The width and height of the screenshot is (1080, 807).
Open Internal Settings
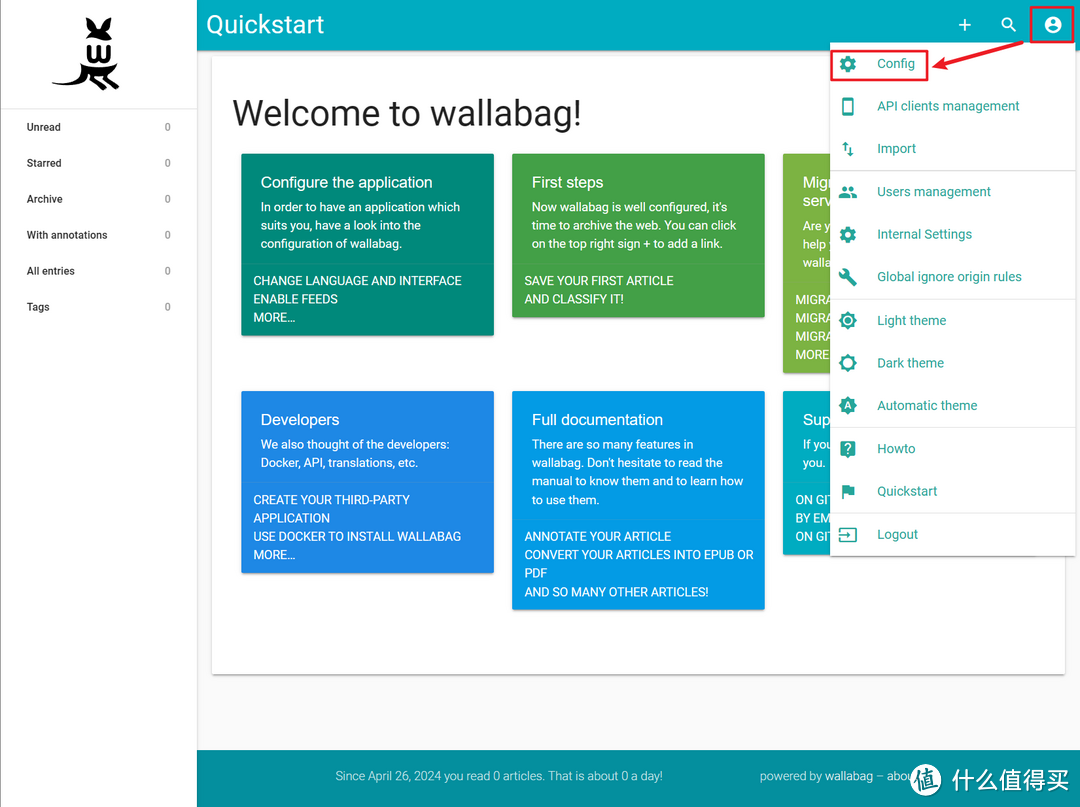pos(924,234)
